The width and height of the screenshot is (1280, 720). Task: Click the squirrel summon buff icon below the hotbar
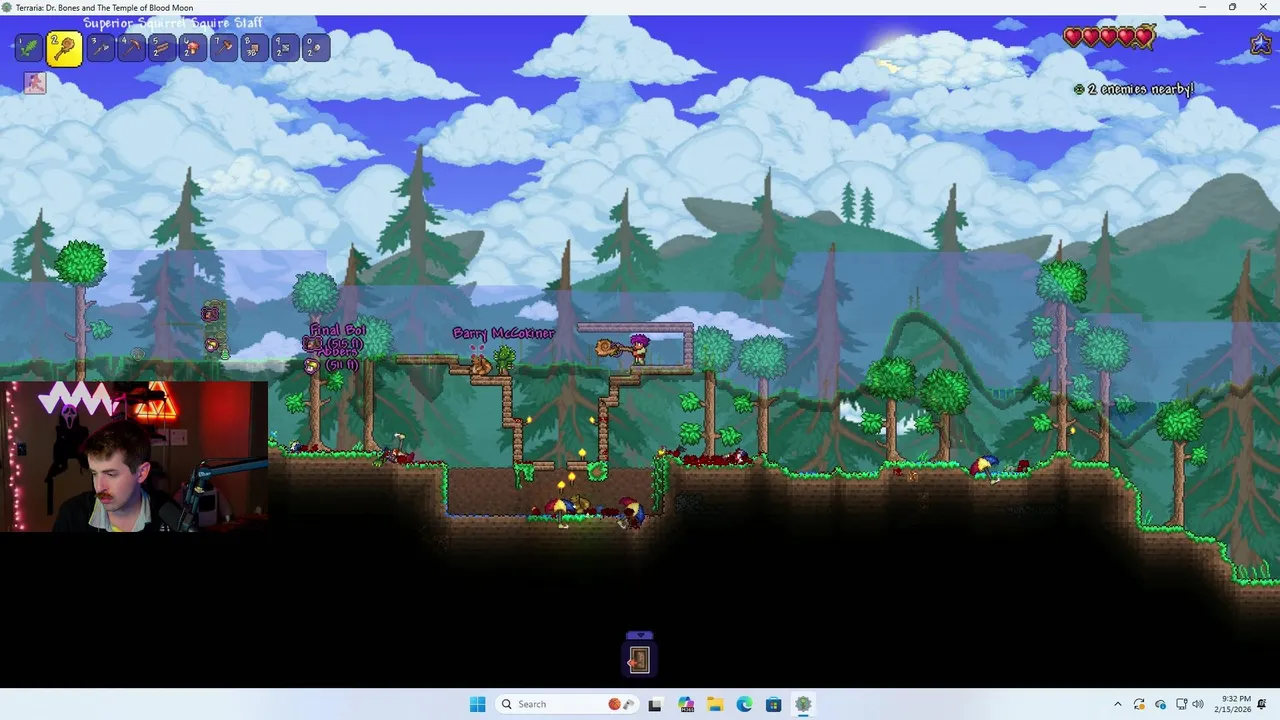pos(35,83)
